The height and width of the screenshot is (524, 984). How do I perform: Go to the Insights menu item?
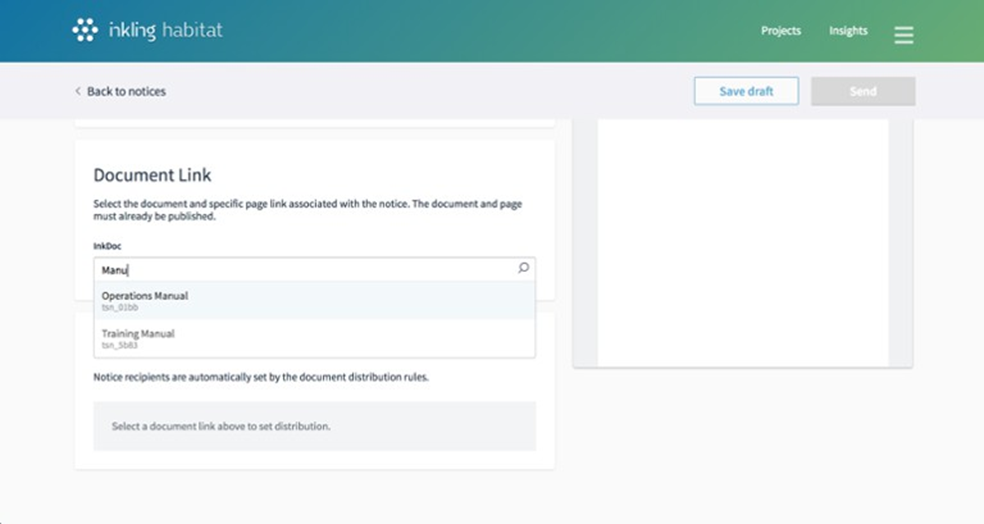point(848,31)
